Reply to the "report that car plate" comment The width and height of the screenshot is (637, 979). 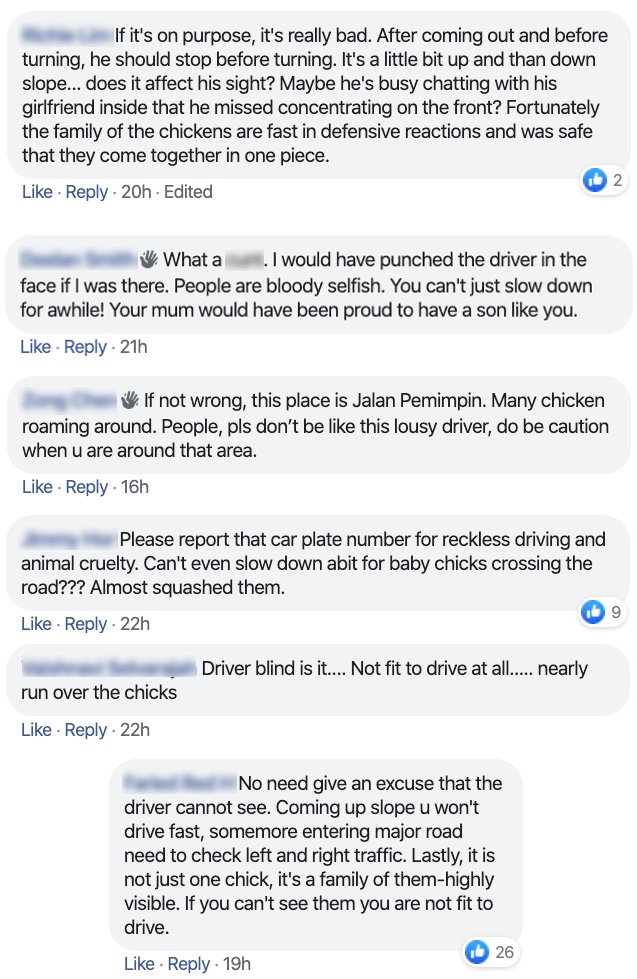(86, 624)
